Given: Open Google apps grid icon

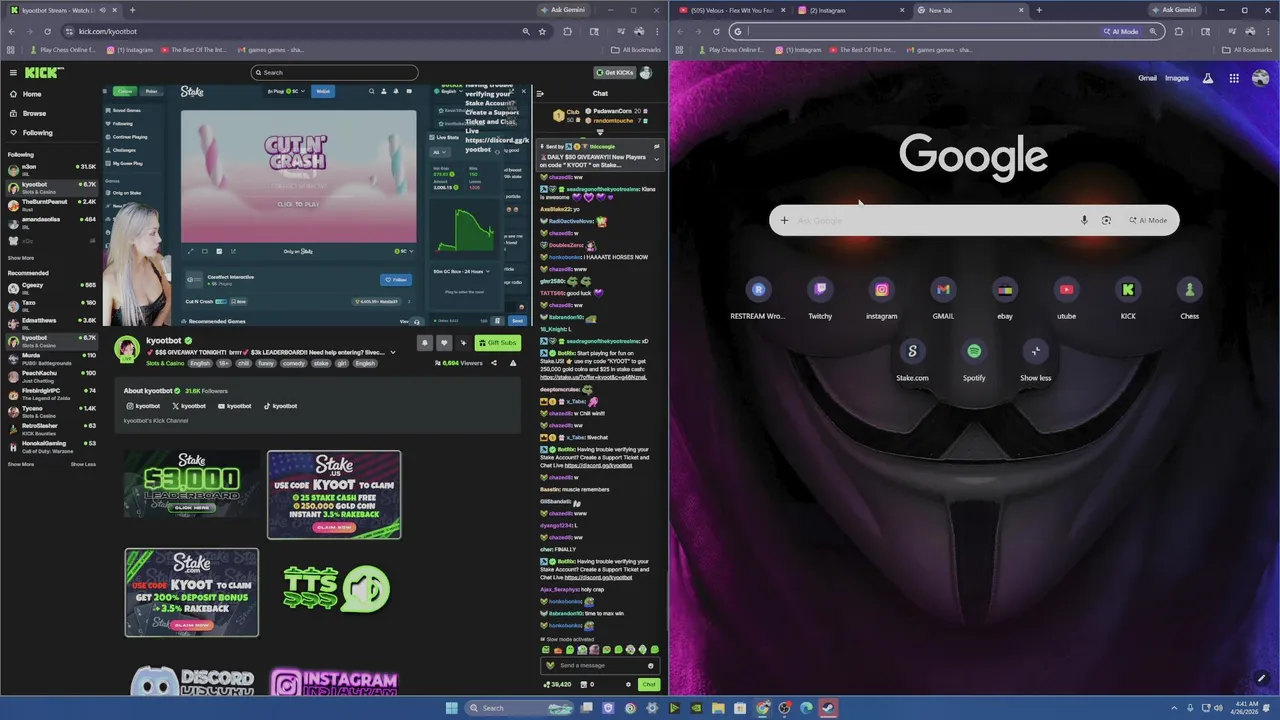Looking at the screenshot, I should (1234, 78).
